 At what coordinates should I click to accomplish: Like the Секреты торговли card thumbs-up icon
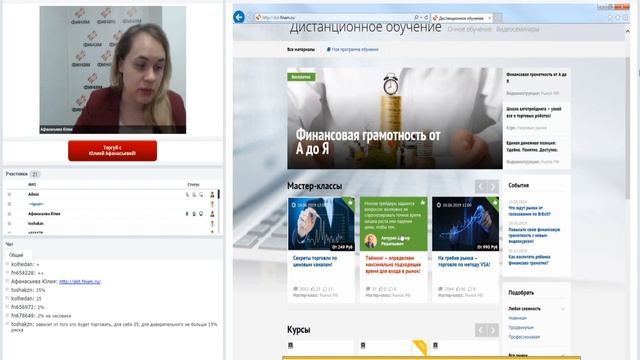[350, 202]
